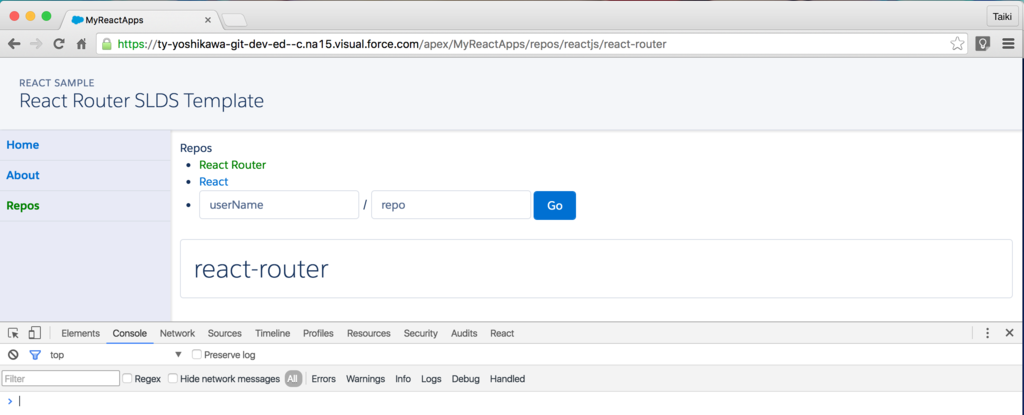Open the Security tab
Screen dimensions: 1024x415
(x=421, y=333)
